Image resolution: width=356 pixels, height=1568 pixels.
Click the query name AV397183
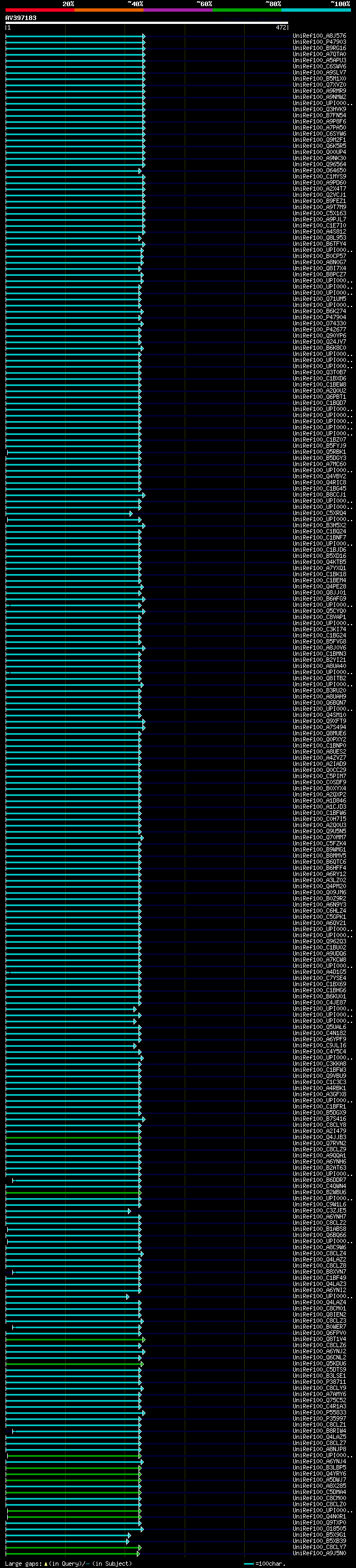21,18
